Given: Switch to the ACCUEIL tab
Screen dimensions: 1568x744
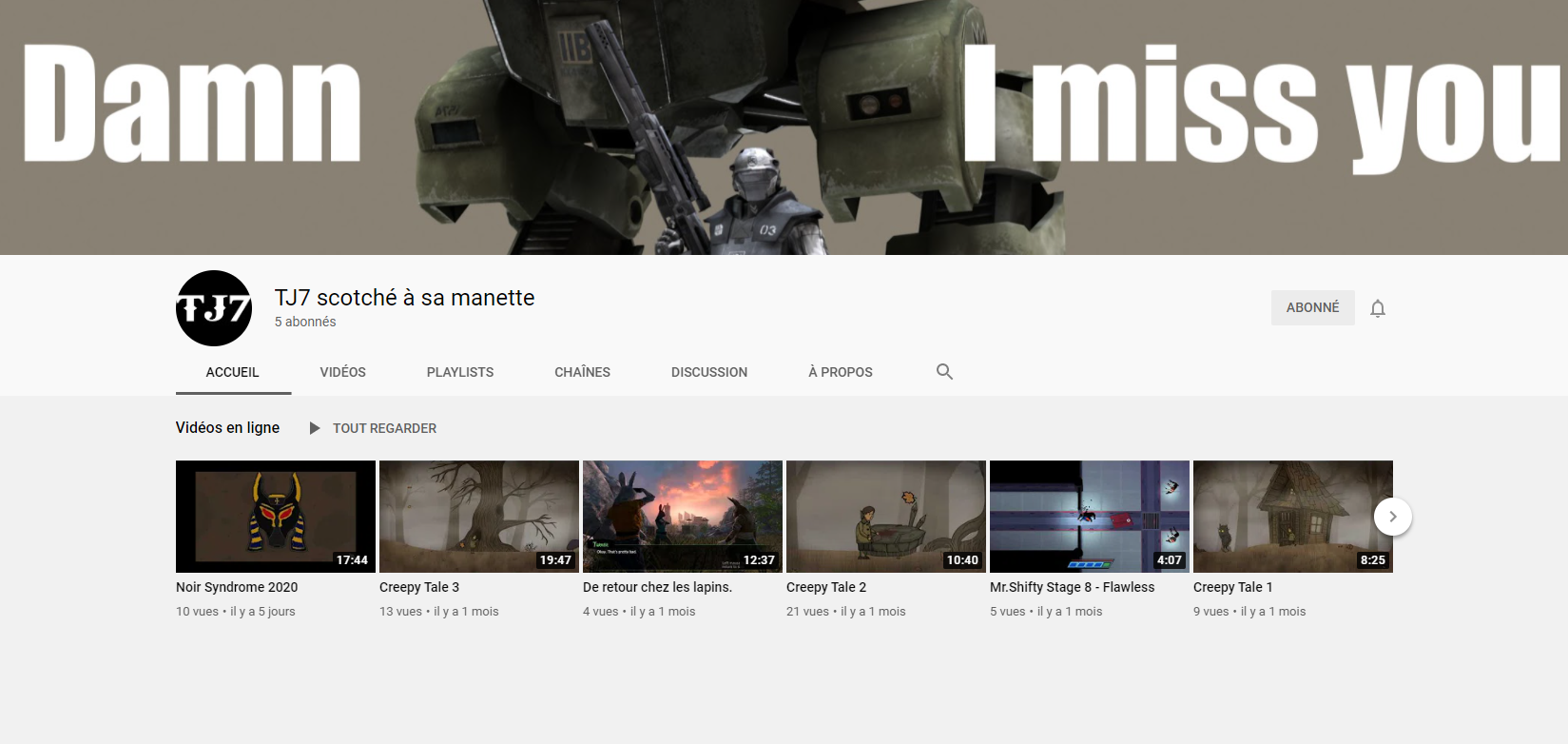Looking at the screenshot, I should (233, 372).
